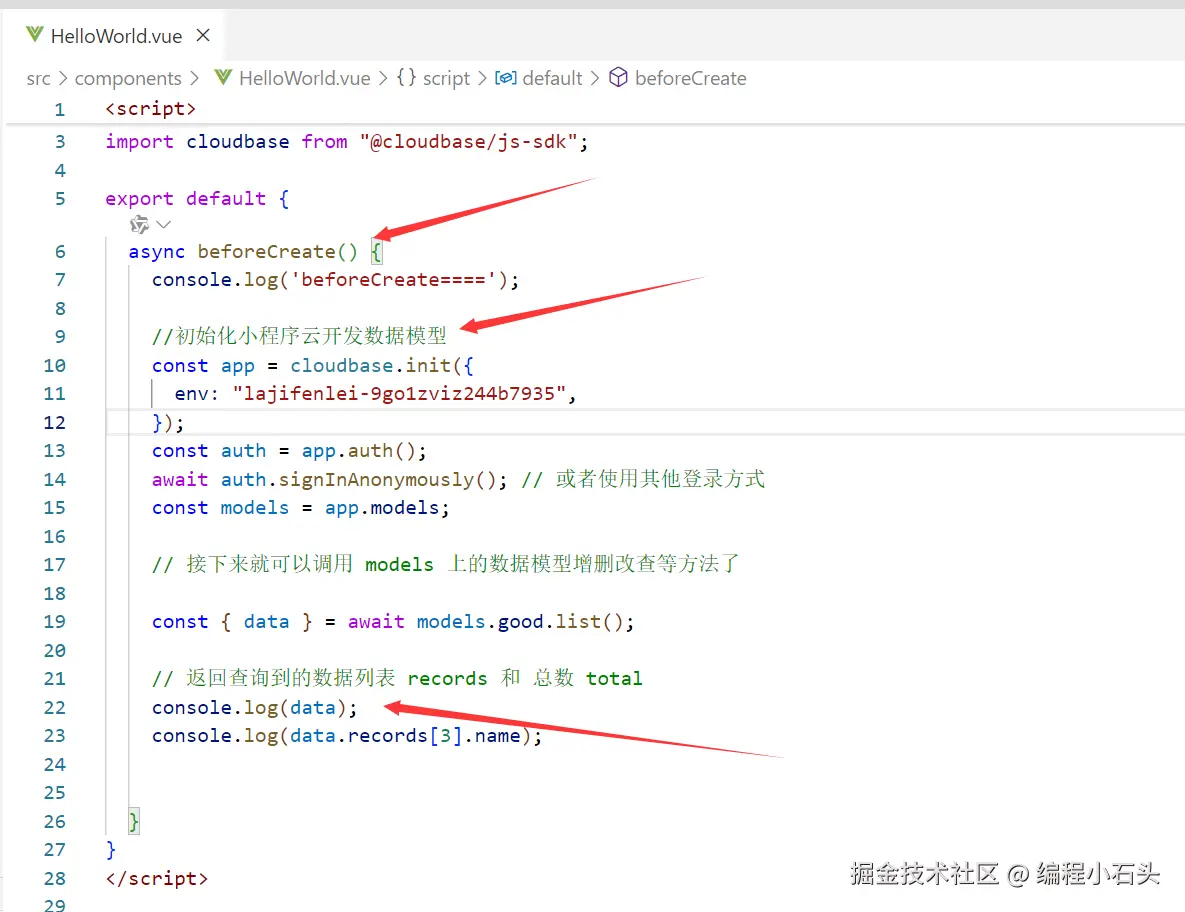The width and height of the screenshot is (1185, 912).
Task: Click models.good.list() on line 19
Action: (x=520, y=622)
